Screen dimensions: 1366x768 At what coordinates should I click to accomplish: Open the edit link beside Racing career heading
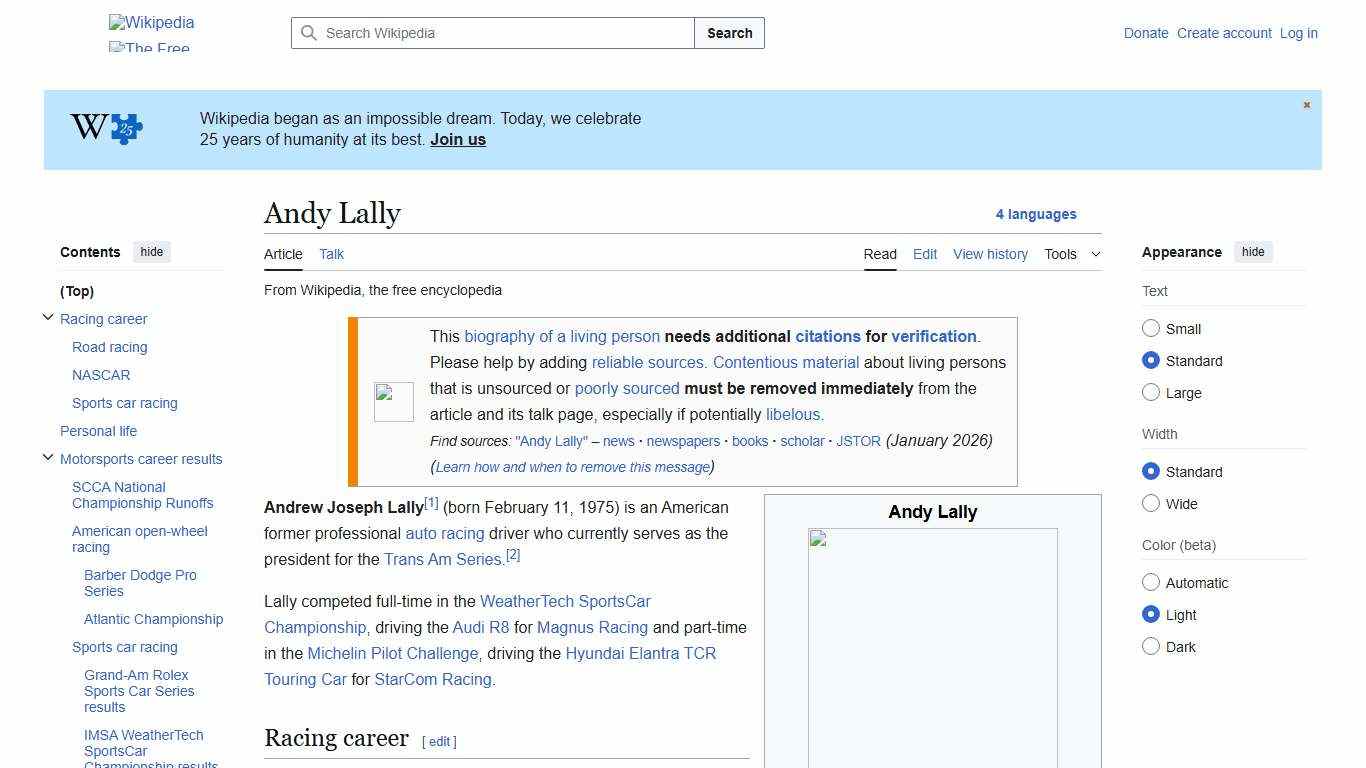click(439, 741)
